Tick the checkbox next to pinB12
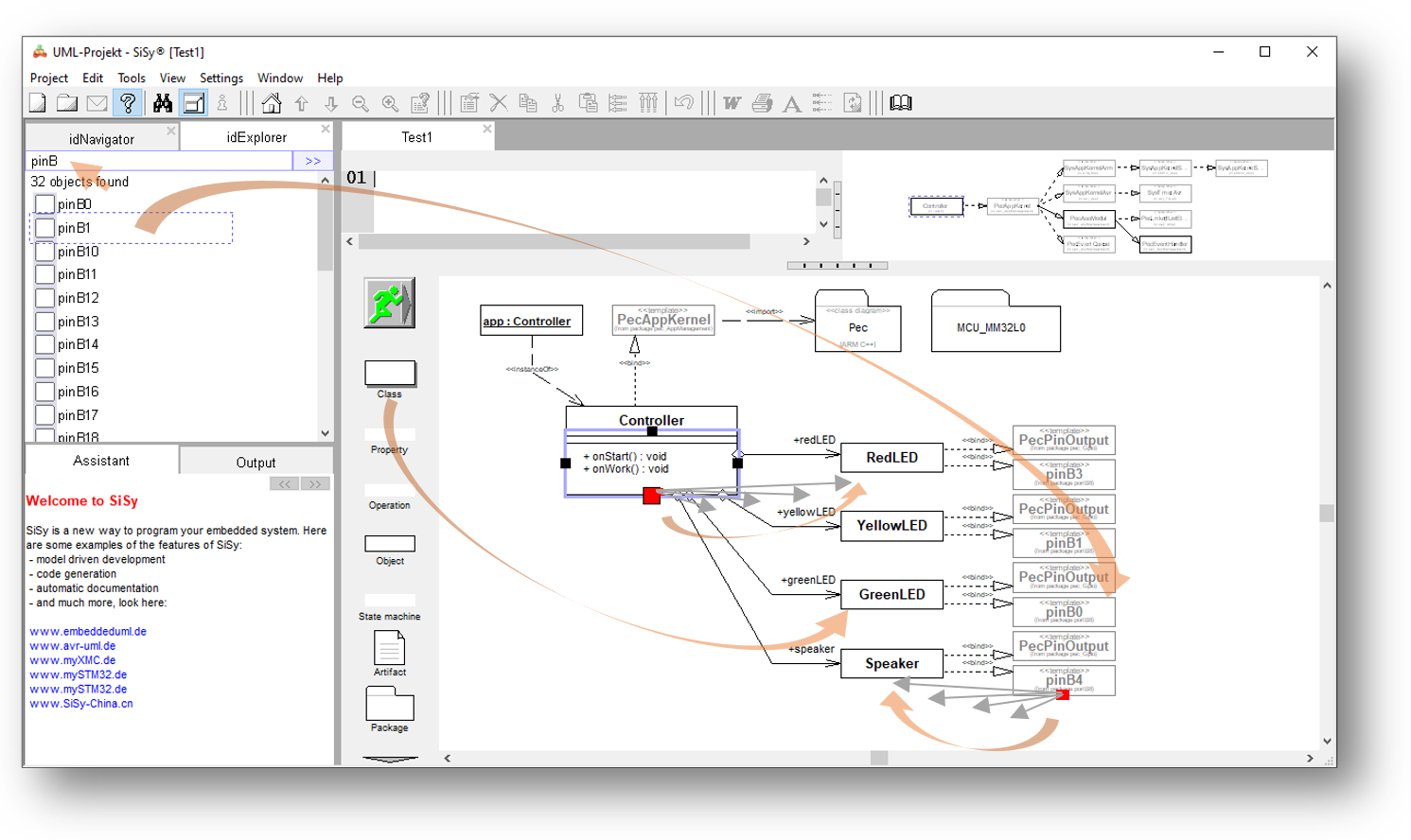The height and width of the screenshot is (840, 1411). tap(44, 298)
